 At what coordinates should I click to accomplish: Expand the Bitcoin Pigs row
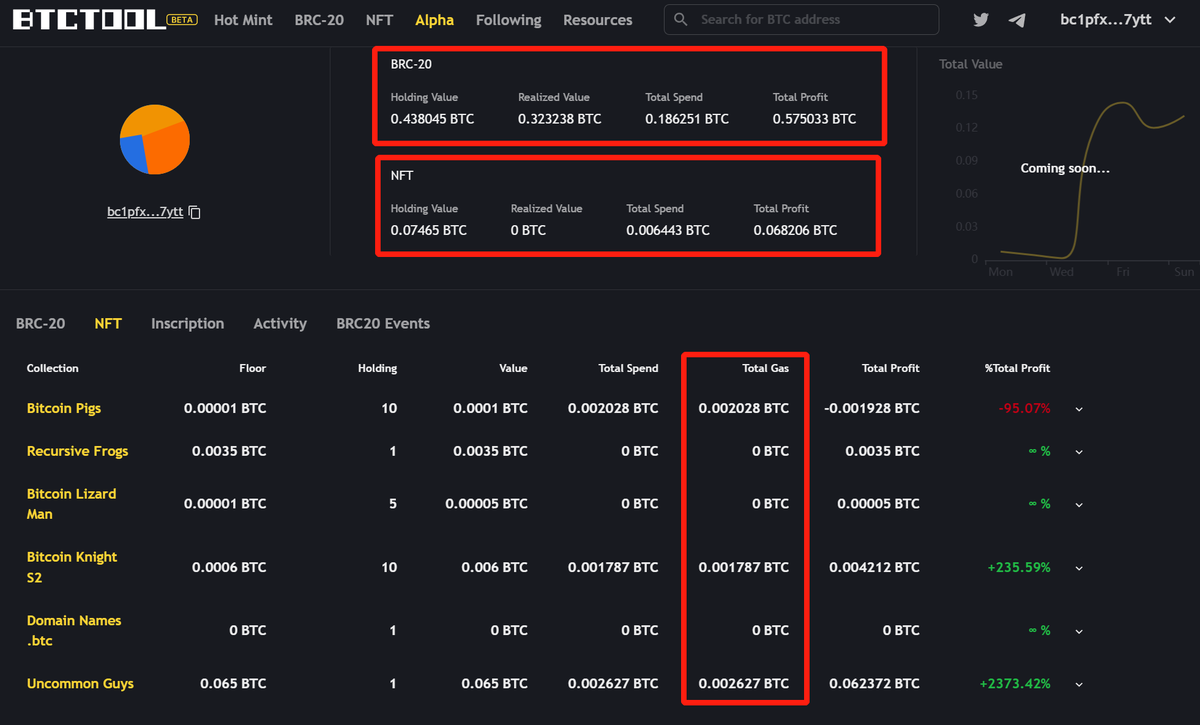pos(1079,409)
